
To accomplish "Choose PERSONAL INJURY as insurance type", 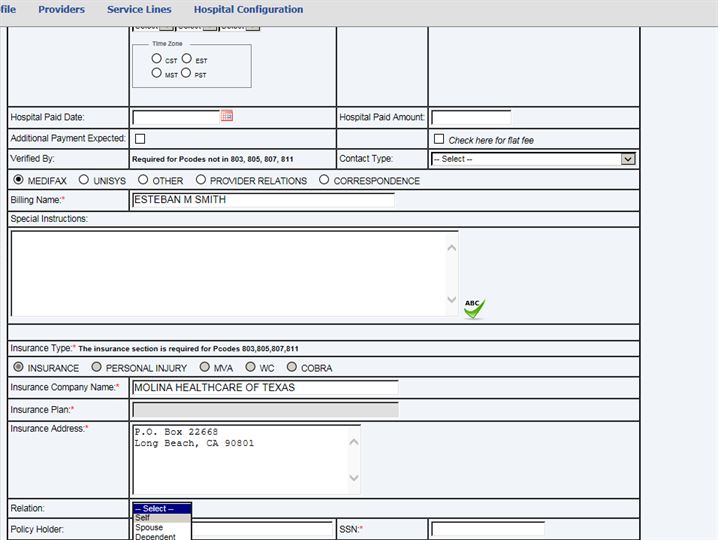I will tap(96, 367).
